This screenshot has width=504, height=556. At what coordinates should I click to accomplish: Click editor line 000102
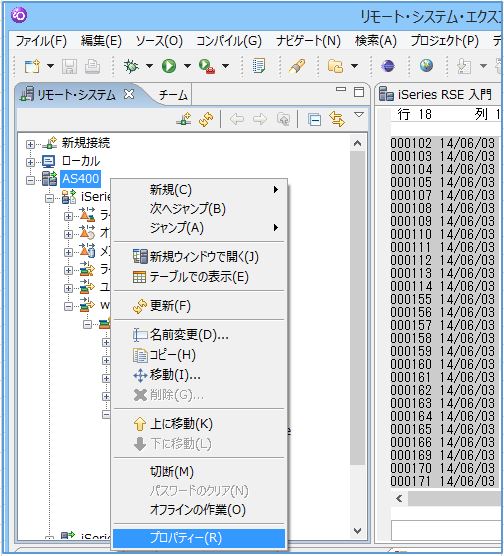pyautogui.click(x=442, y=143)
